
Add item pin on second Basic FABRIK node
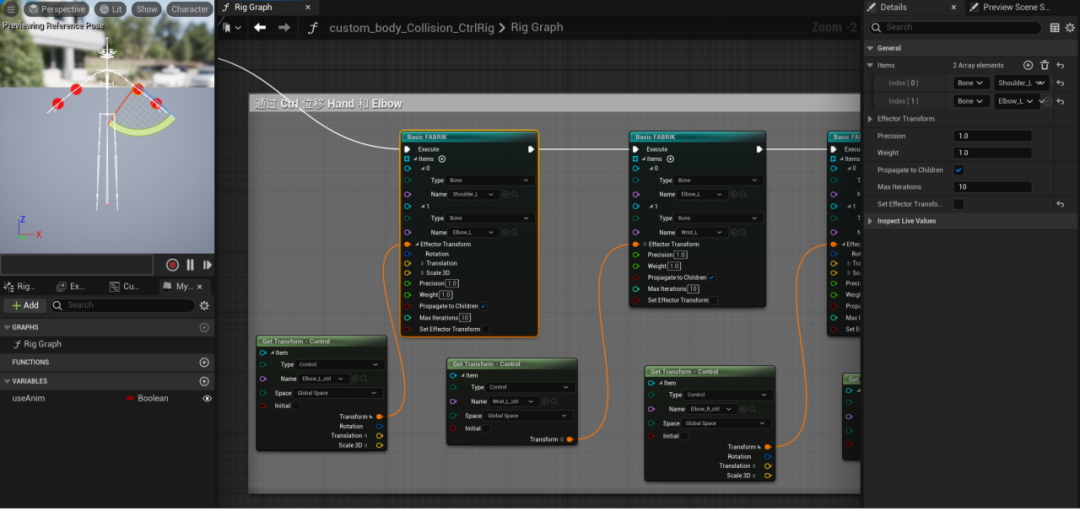coord(670,158)
